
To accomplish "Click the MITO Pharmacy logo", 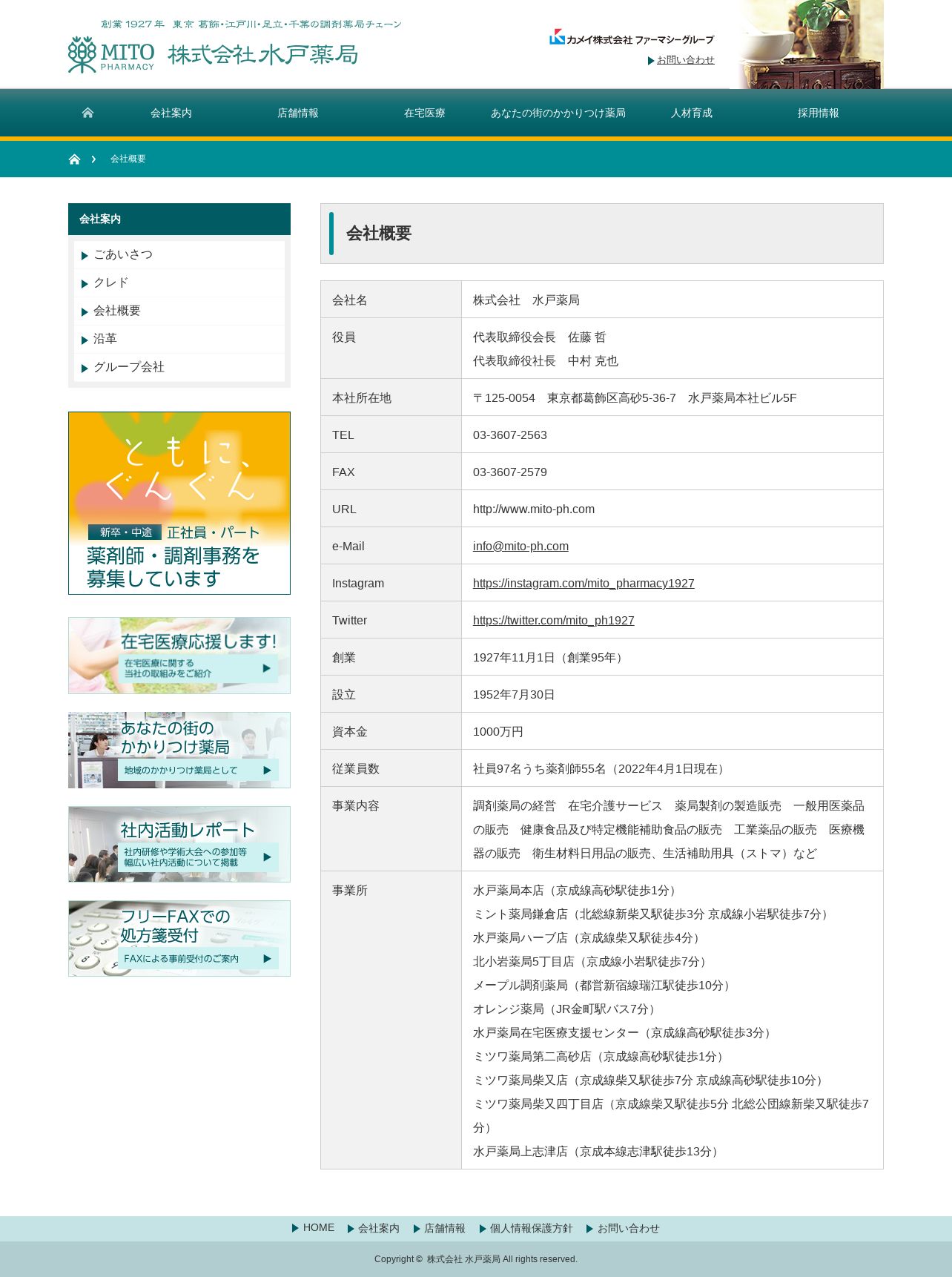I will click(213, 54).
